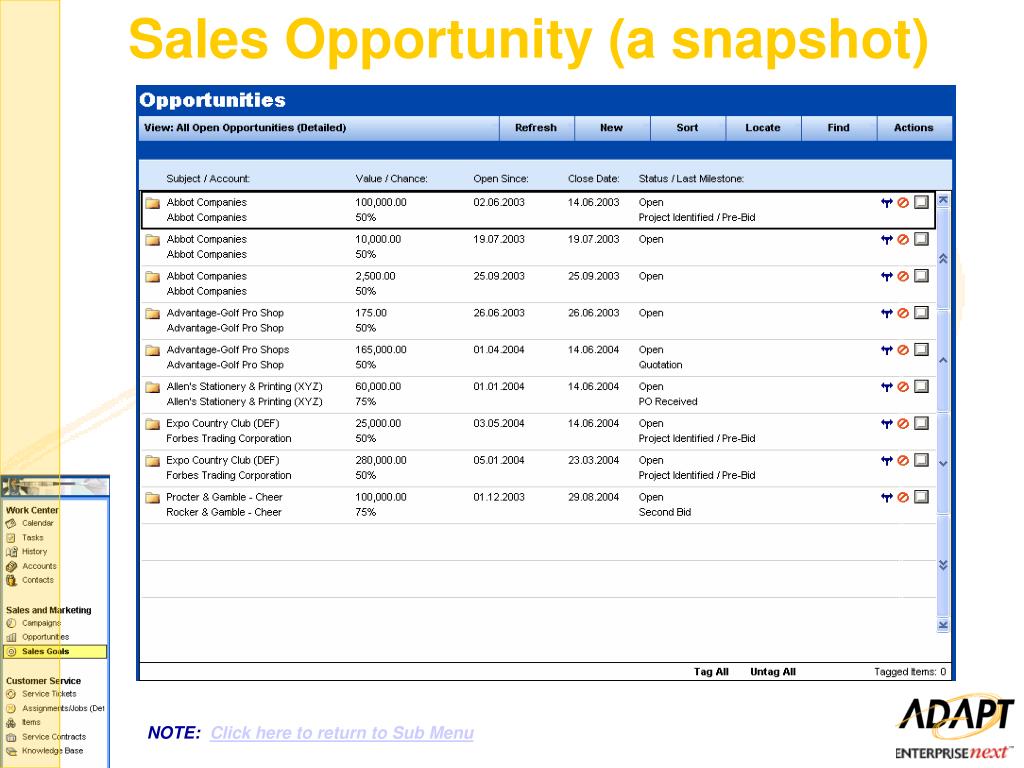
Task: Click blue icon in Procter & Gamble row
Action: coord(886,498)
